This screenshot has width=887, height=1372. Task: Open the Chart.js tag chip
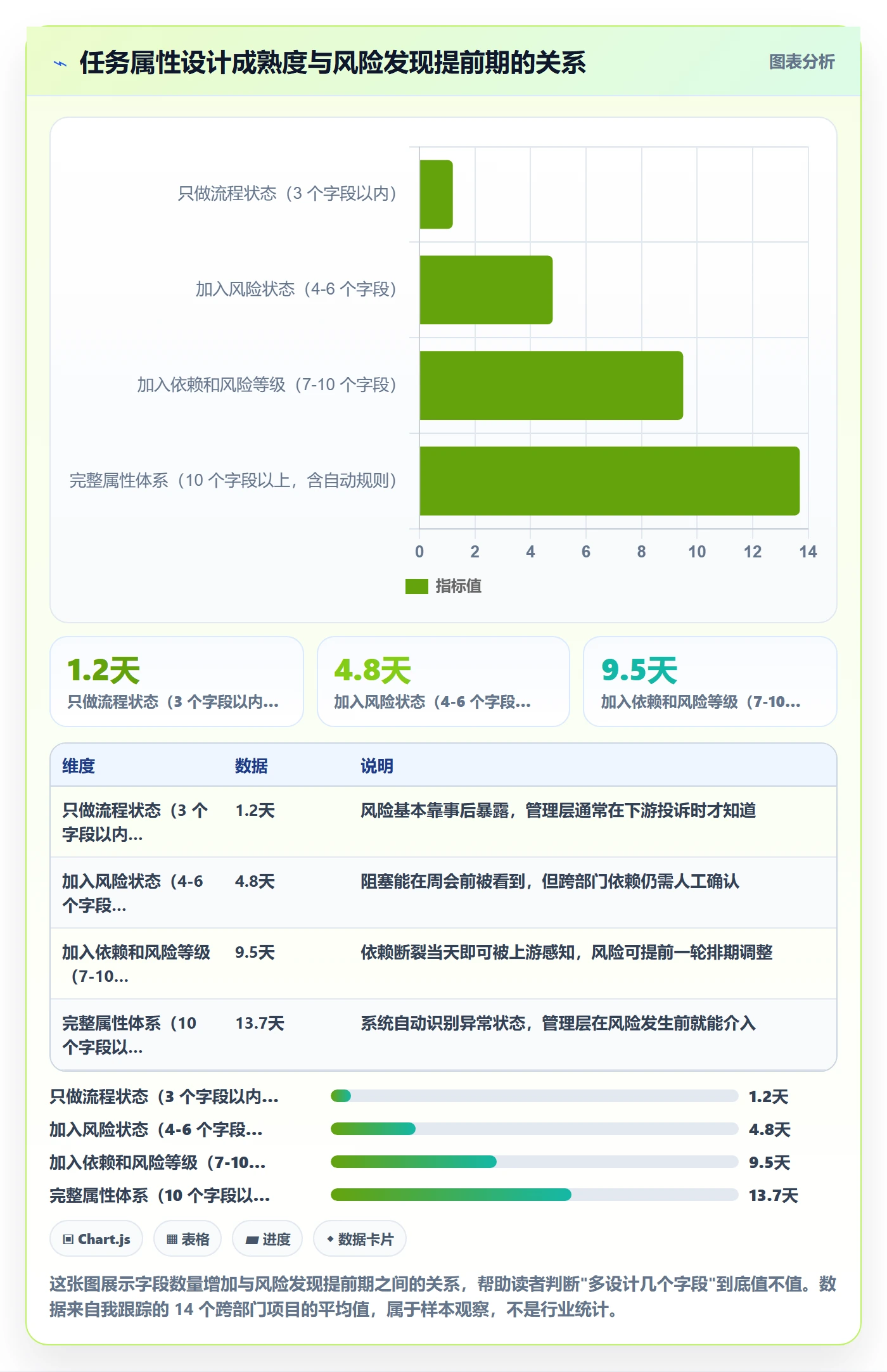tap(96, 1239)
